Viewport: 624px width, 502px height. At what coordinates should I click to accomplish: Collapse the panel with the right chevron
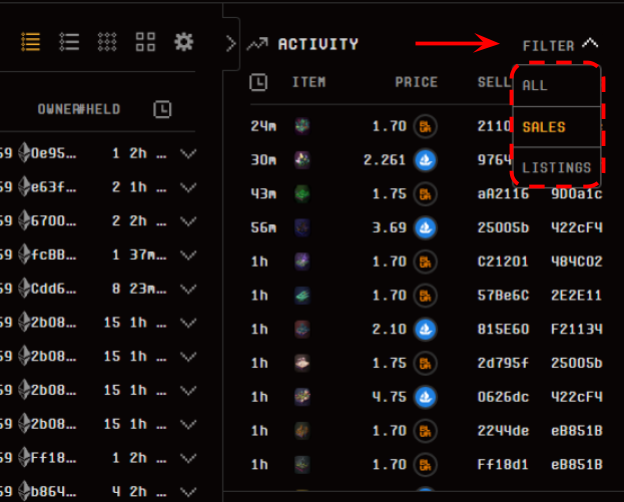click(x=231, y=44)
